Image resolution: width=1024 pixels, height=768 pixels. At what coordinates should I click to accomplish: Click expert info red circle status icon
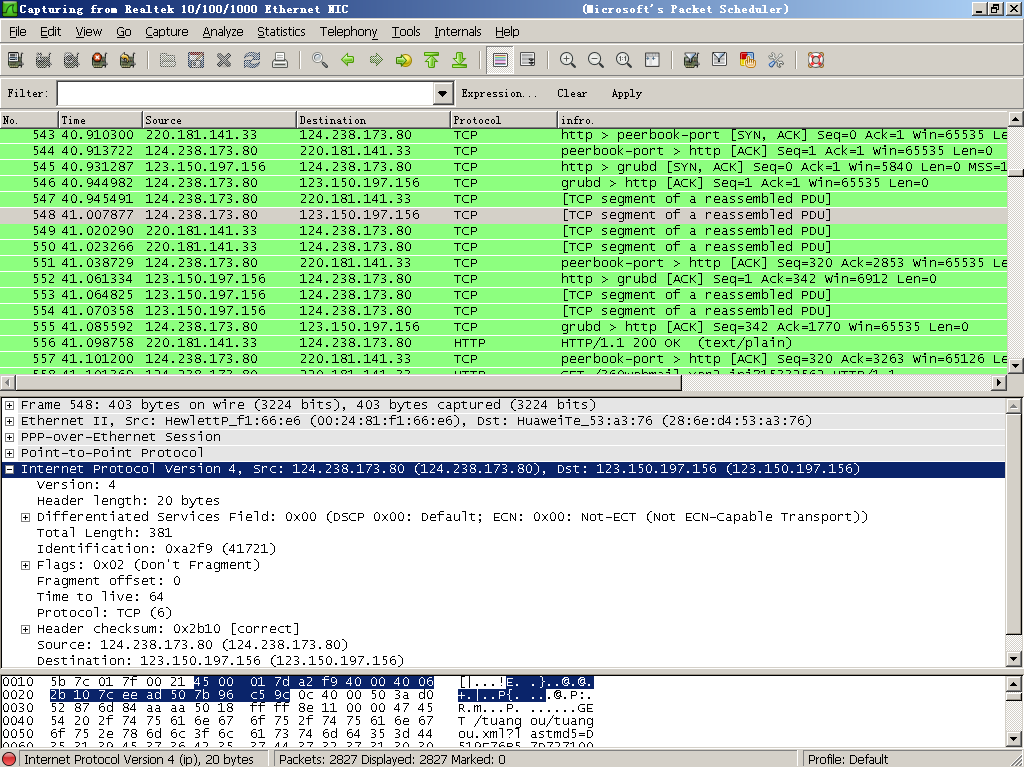pos(9,759)
